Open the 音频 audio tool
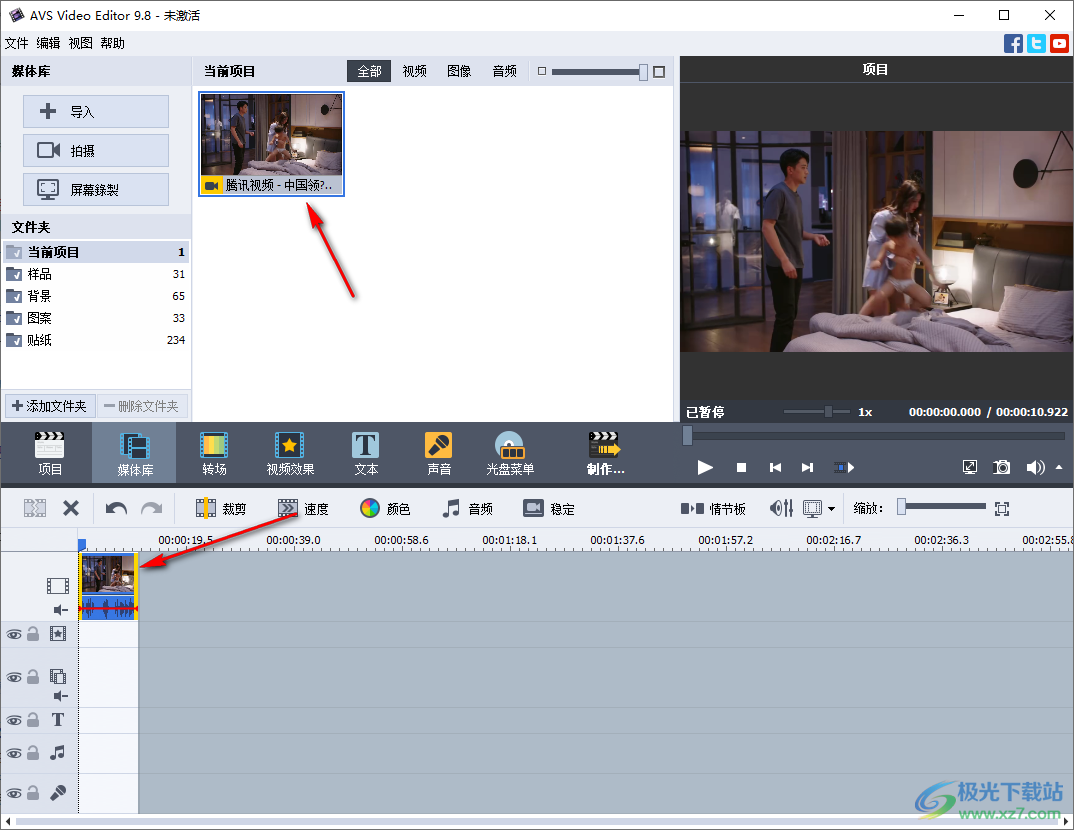 click(x=467, y=508)
